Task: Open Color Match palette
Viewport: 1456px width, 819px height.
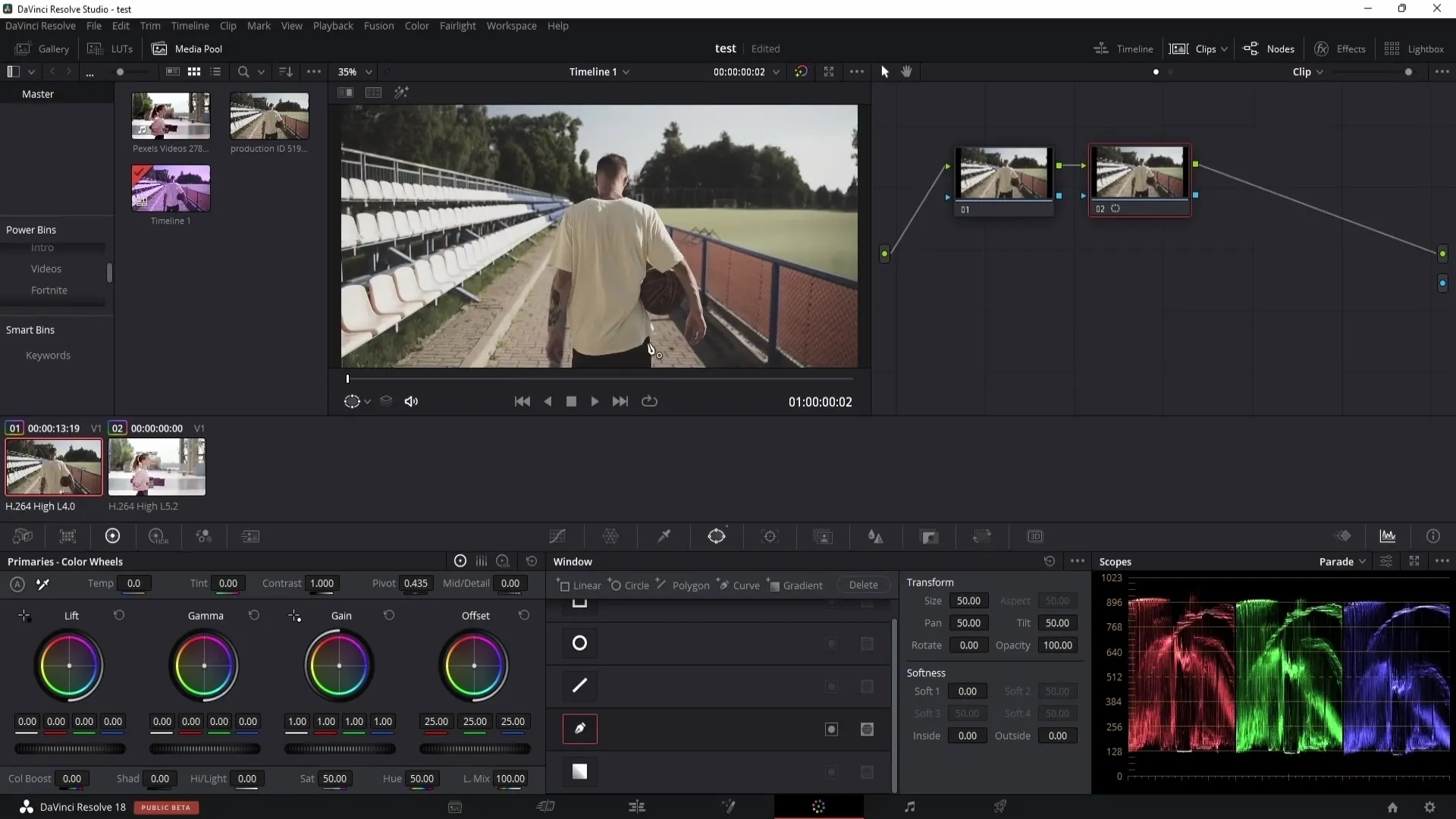Action: click(x=67, y=536)
